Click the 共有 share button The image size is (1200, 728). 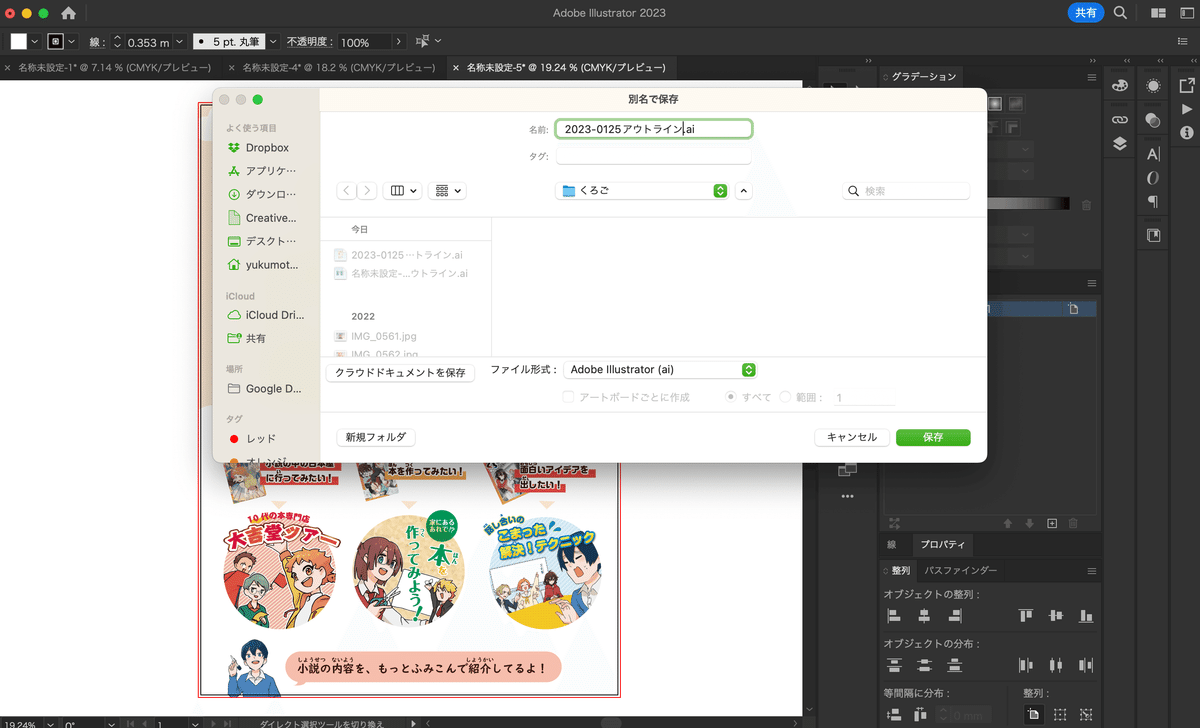pyautogui.click(x=1085, y=13)
